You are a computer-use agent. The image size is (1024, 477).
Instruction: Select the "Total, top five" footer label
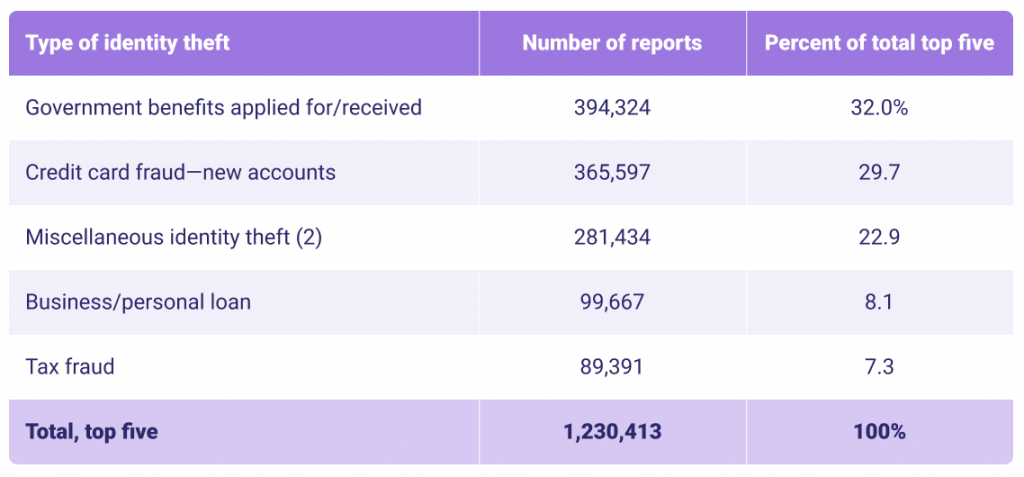pyautogui.click(x=91, y=432)
